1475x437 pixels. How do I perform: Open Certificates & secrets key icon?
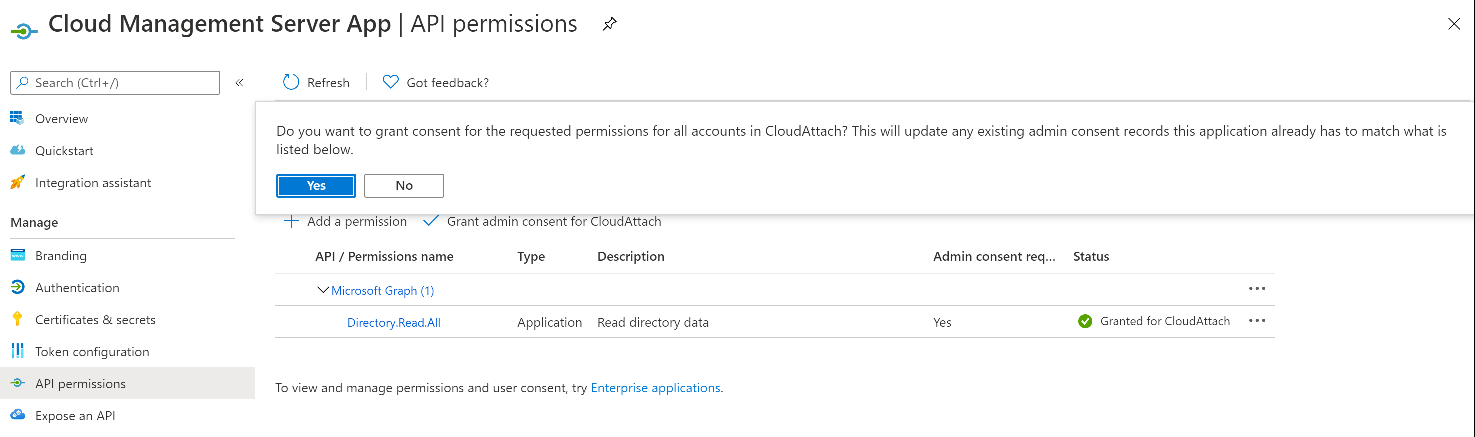click(x=17, y=319)
